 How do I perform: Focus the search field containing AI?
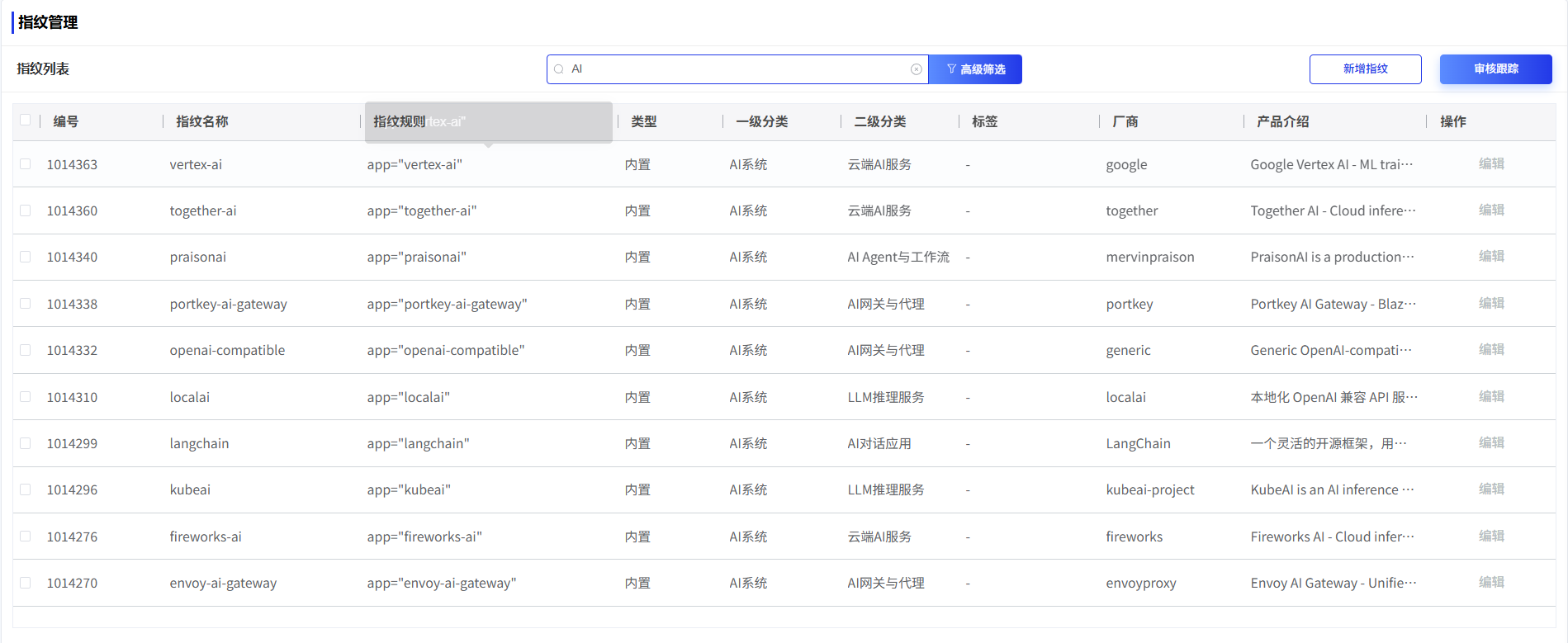738,69
